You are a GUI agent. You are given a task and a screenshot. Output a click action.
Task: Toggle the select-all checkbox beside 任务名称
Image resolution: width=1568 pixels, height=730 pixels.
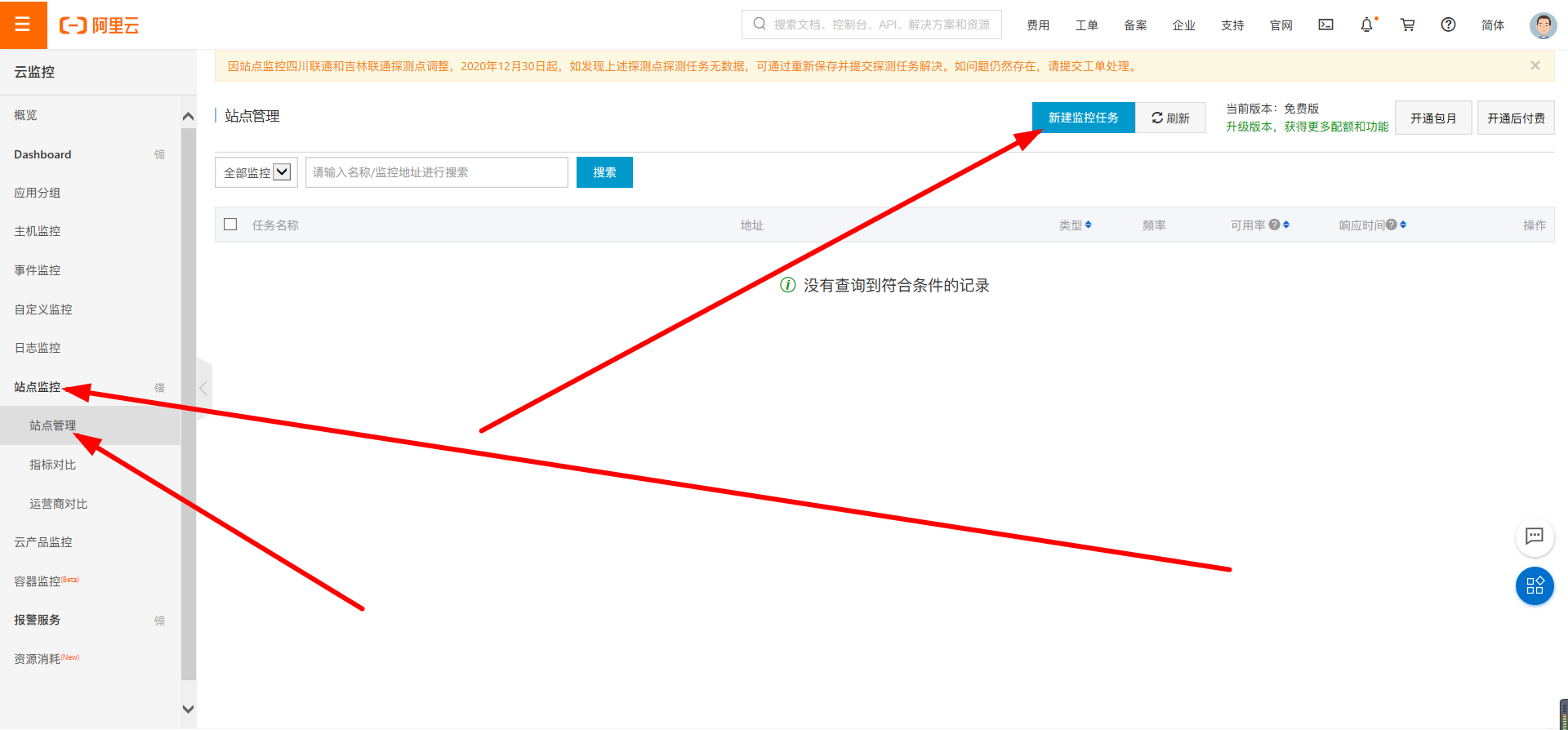coord(230,225)
